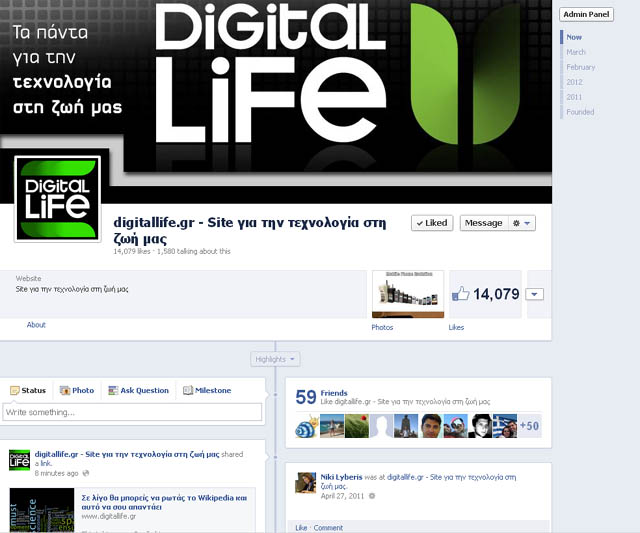Open the Photos thumbnail
This screenshot has height=533, width=640.
tap(408, 294)
